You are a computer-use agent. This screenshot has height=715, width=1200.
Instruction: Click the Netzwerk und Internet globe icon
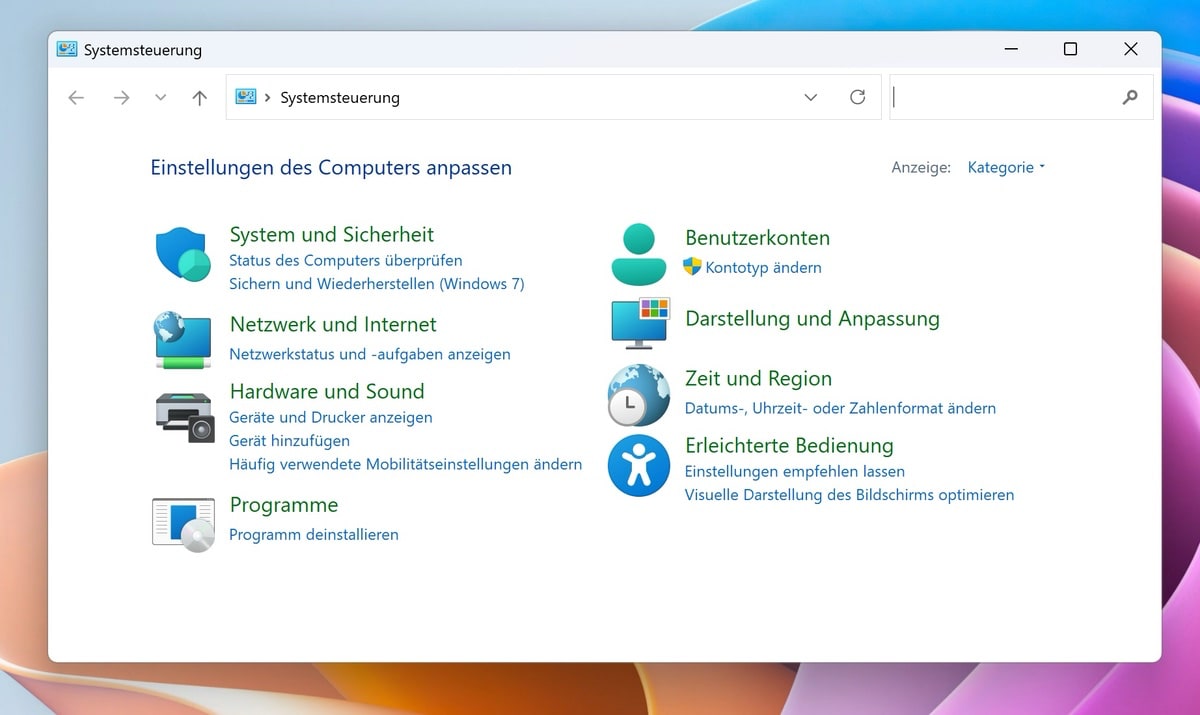click(x=182, y=340)
